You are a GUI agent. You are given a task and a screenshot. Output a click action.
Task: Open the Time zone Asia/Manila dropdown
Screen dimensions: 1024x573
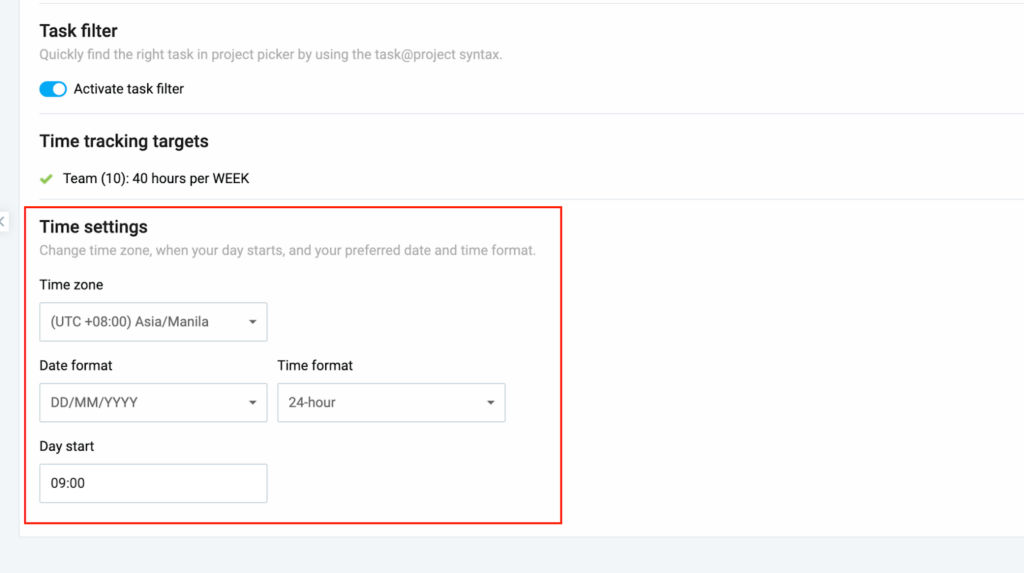[x=153, y=322]
